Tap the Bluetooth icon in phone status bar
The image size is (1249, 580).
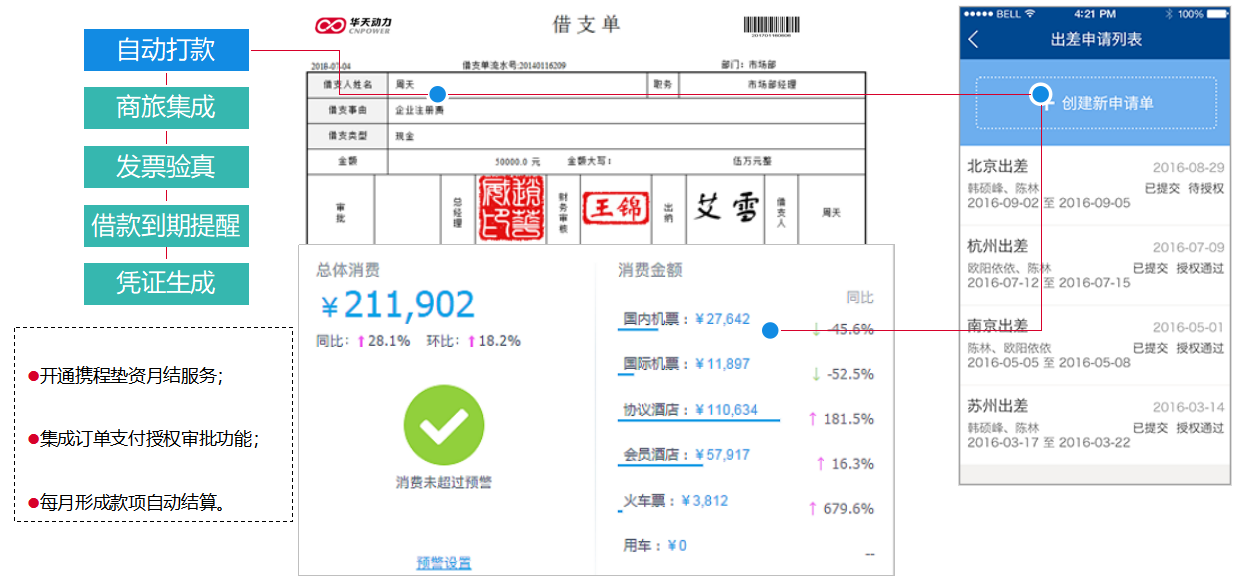[x=1166, y=14]
